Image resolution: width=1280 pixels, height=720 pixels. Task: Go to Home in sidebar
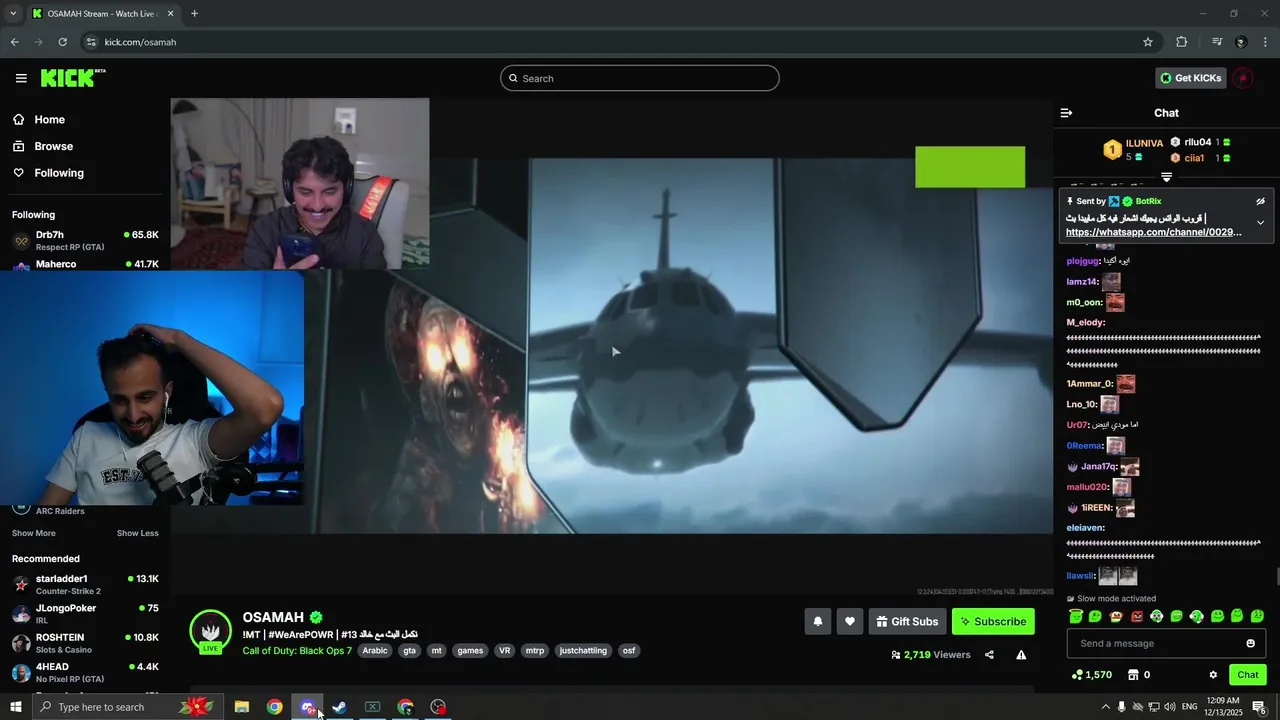[x=39, y=119]
